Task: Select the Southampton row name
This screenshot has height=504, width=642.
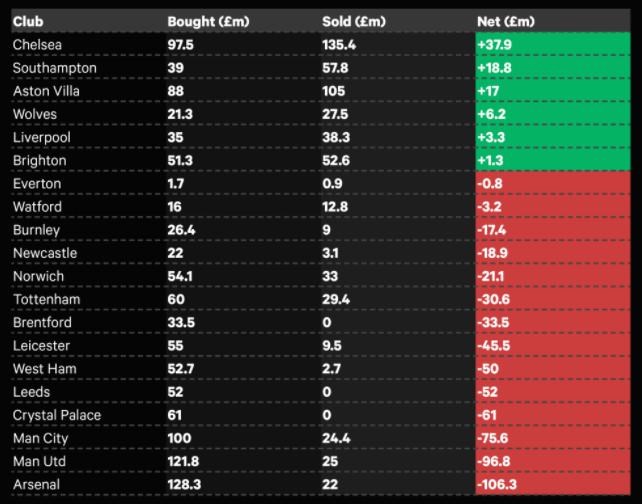Action: point(55,68)
